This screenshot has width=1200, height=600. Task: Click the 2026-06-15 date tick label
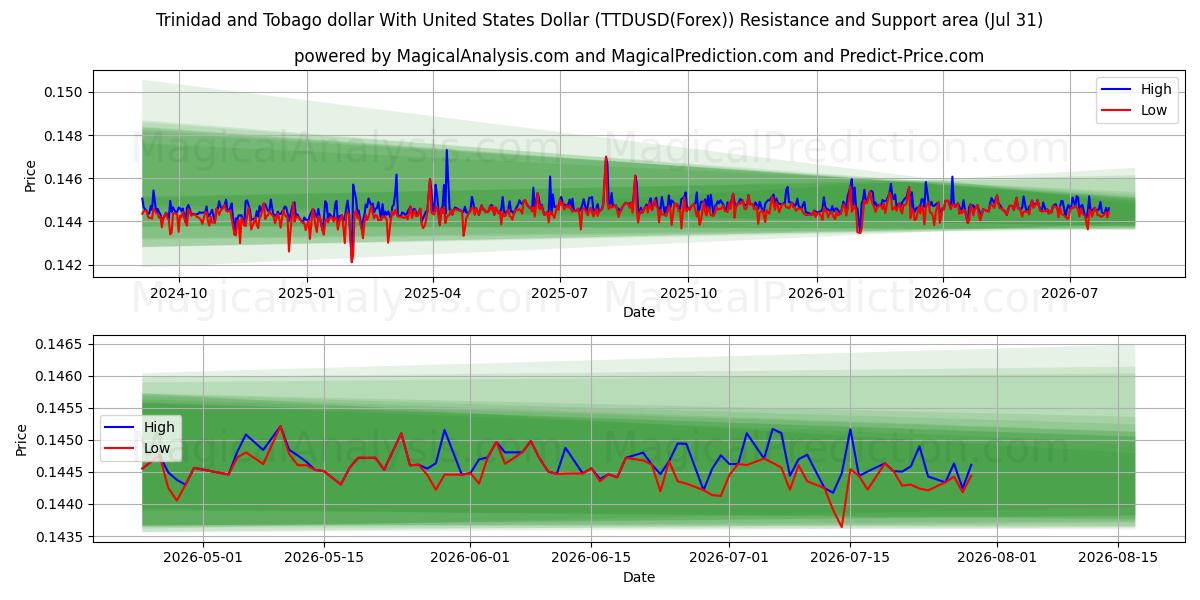591,558
